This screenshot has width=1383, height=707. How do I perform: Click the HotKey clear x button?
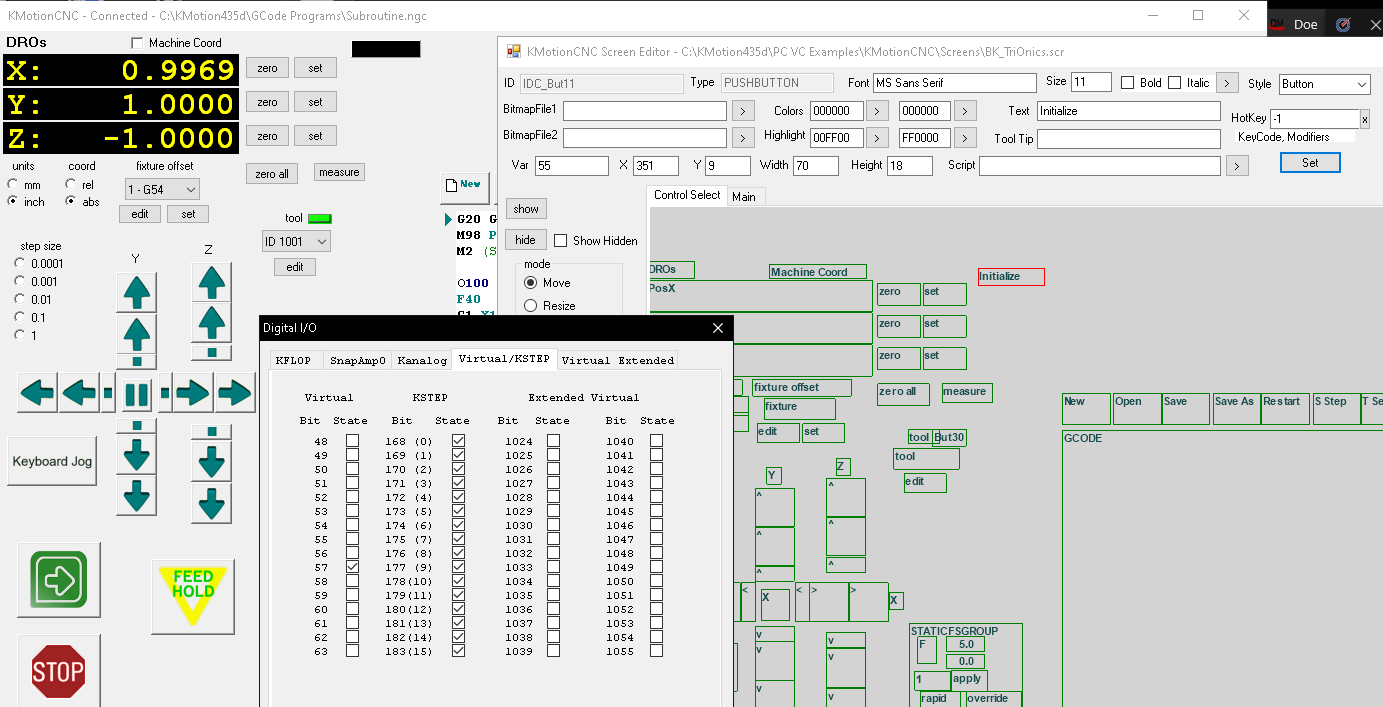1365,119
